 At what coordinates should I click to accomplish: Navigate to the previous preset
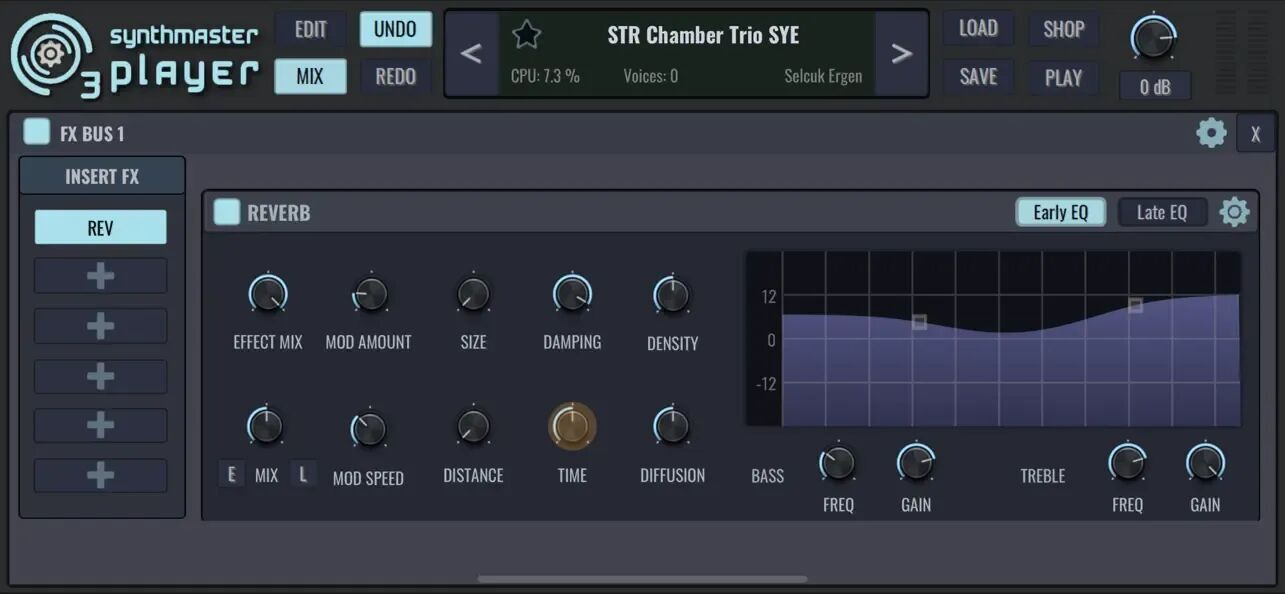(471, 53)
